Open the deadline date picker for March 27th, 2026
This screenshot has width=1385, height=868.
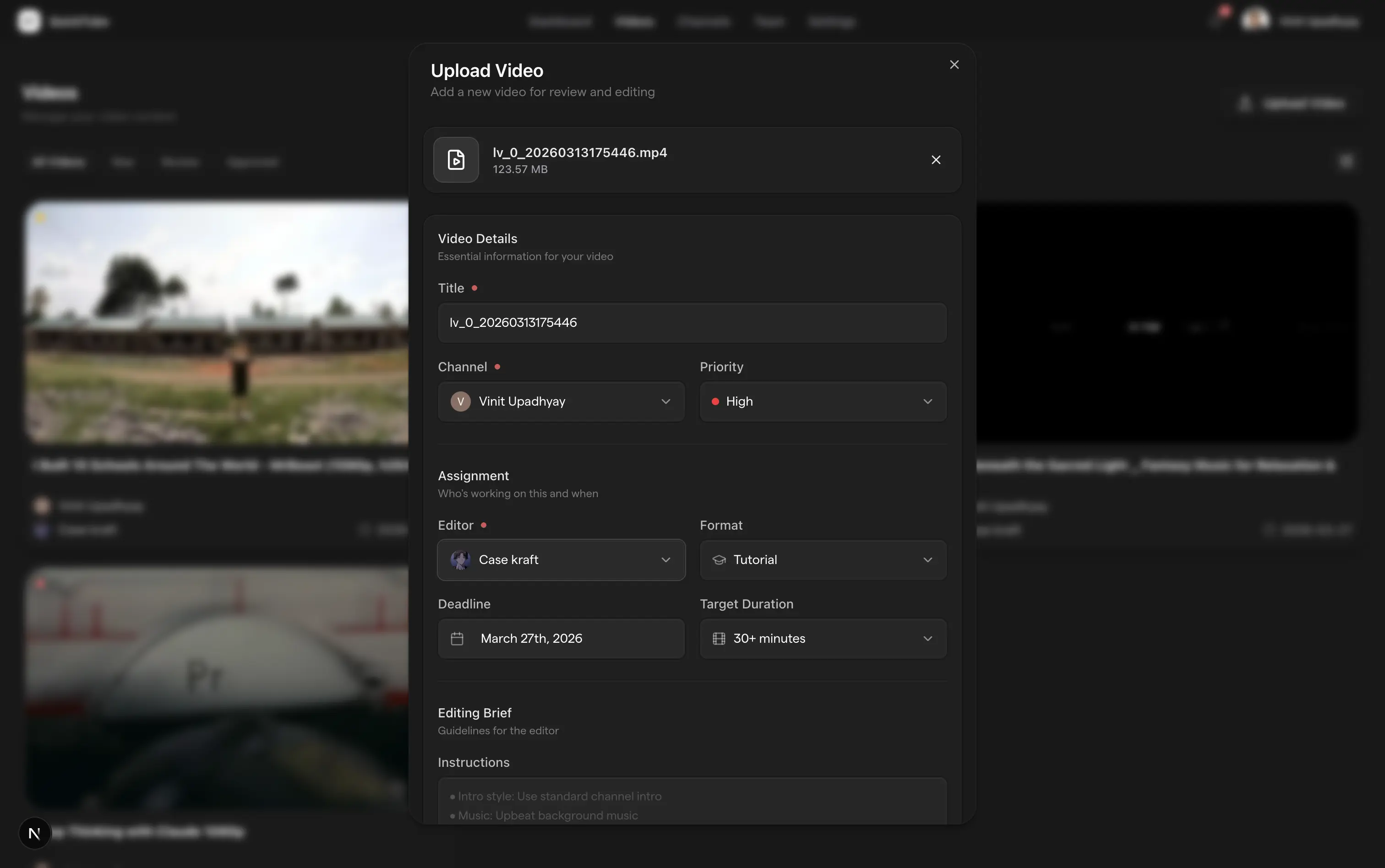click(561, 638)
